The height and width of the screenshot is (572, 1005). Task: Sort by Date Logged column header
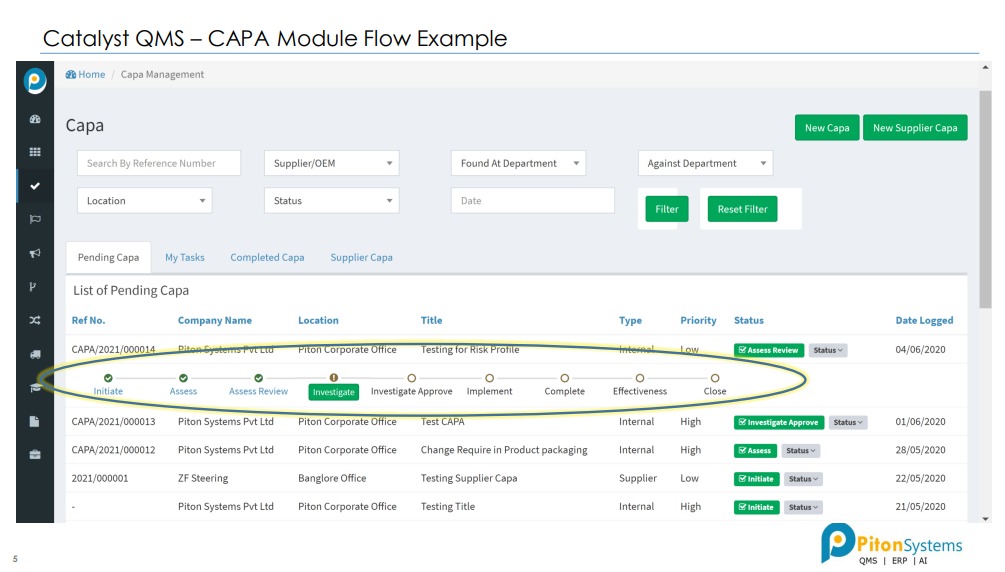pos(924,320)
